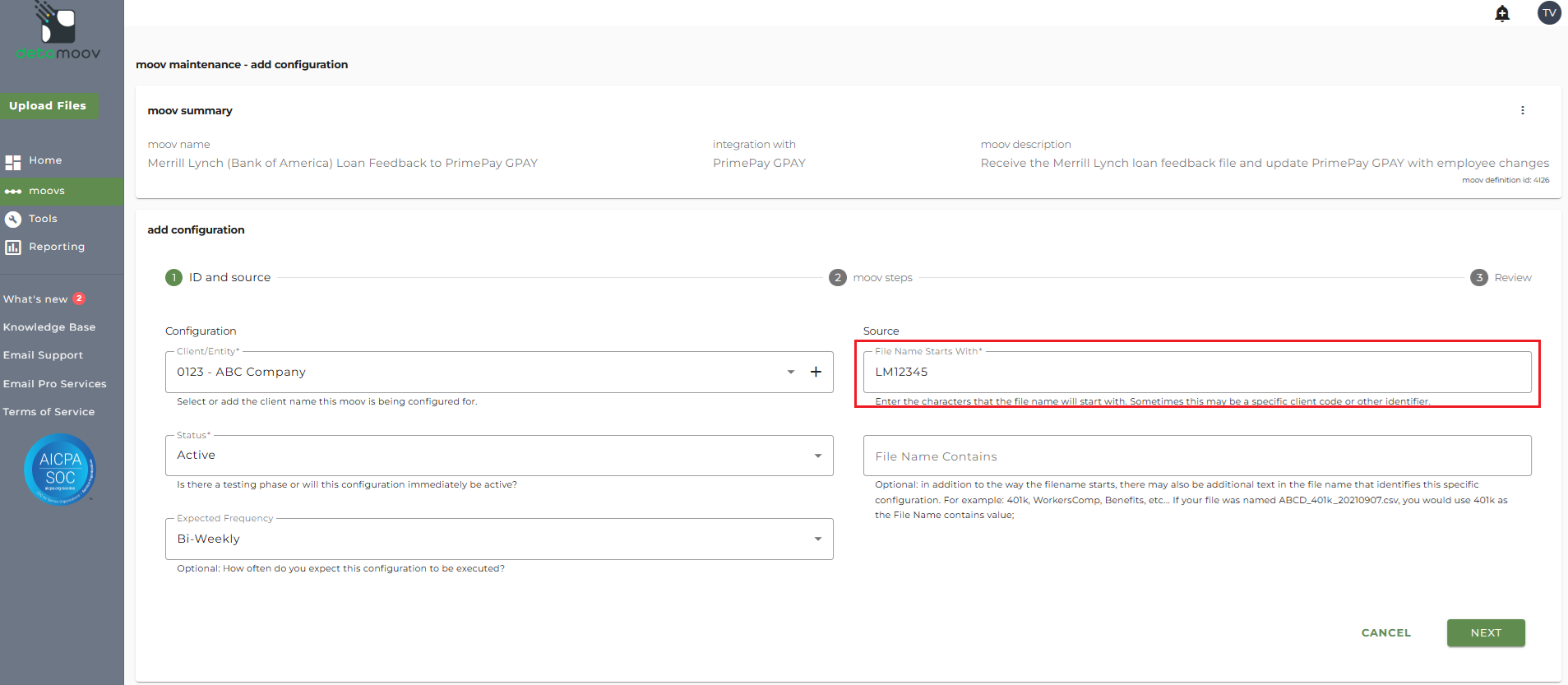1568x685 pixels.
Task: Open the Status dropdown showing Active
Action: tap(817, 456)
